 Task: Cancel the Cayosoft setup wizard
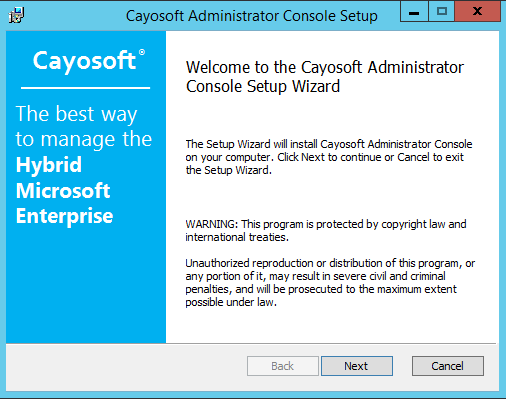click(x=448, y=366)
